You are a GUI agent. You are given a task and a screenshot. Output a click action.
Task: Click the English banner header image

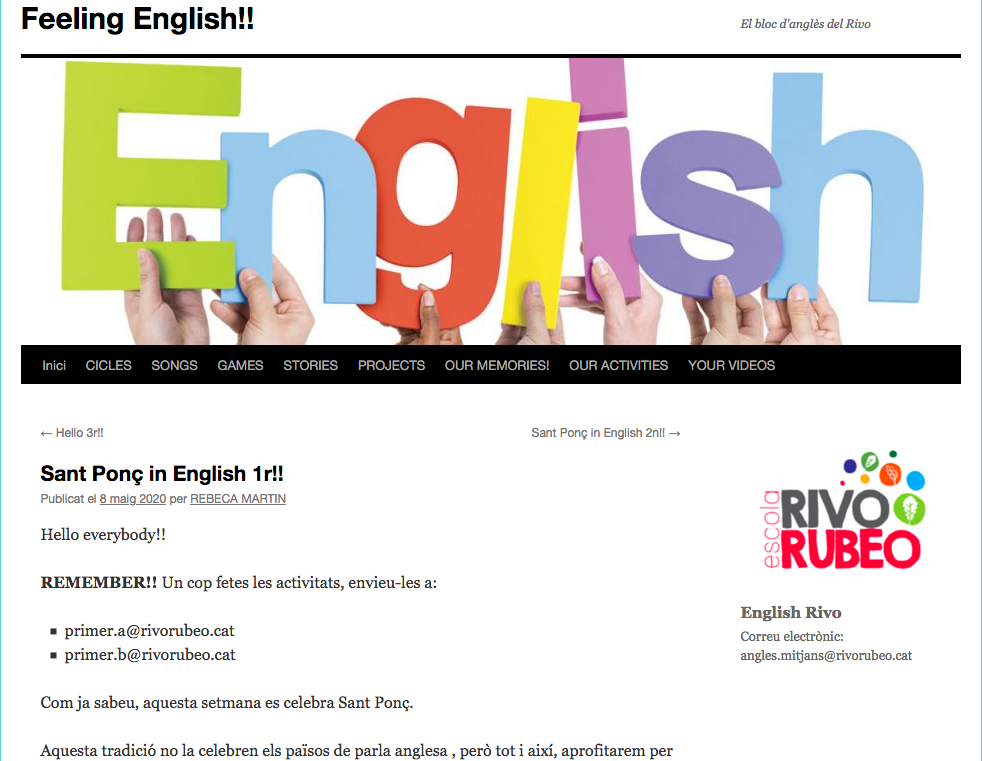point(490,200)
